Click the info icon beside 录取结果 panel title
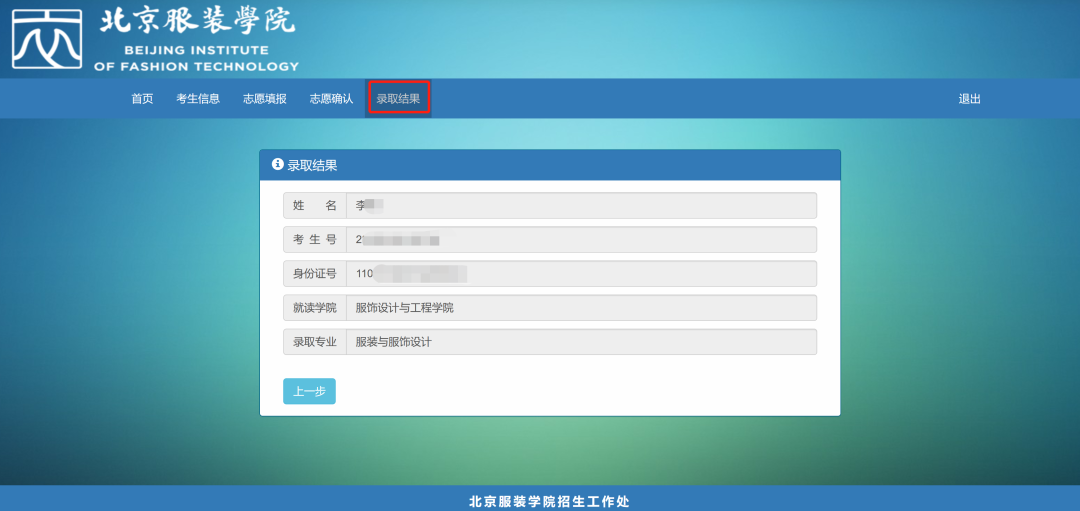This screenshot has height=511, width=1080. pyautogui.click(x=278, y=165)
